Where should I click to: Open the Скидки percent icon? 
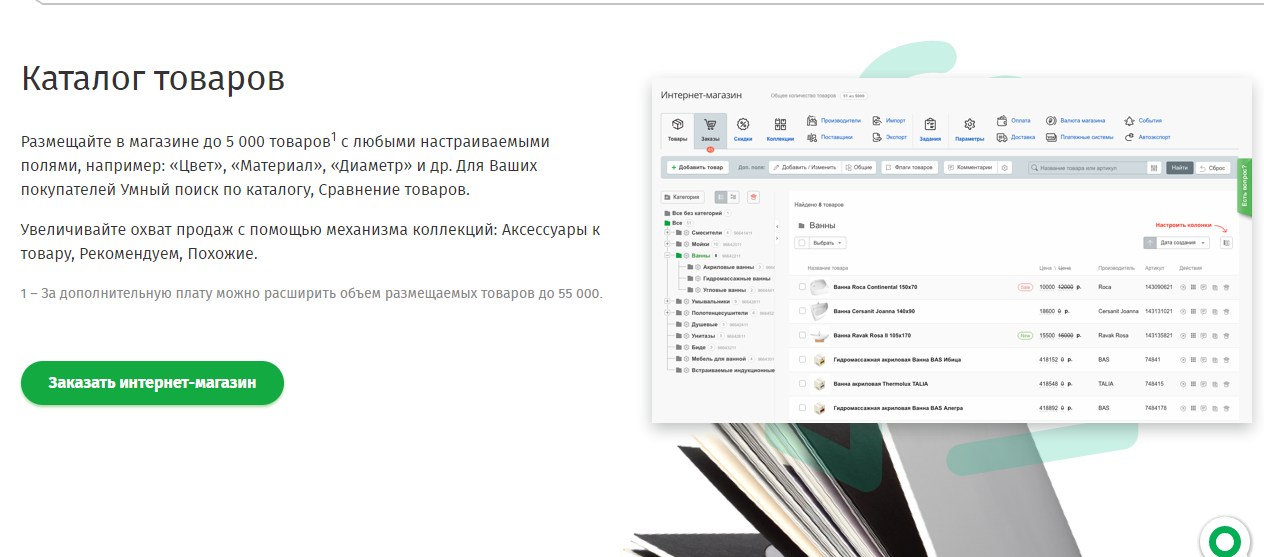[743, 128]
